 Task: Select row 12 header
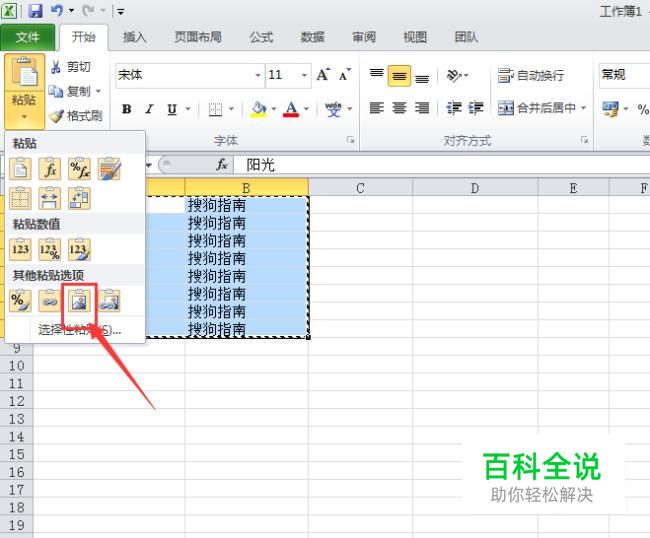coord(17,401)
